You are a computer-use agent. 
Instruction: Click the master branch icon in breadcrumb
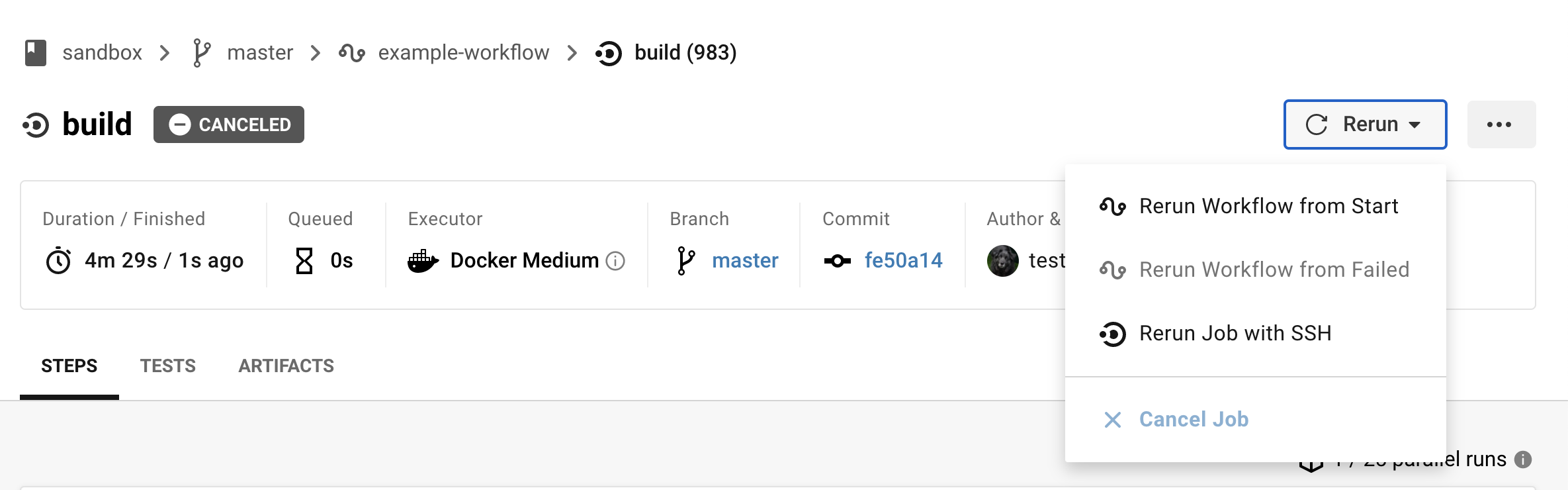point(202,53)
